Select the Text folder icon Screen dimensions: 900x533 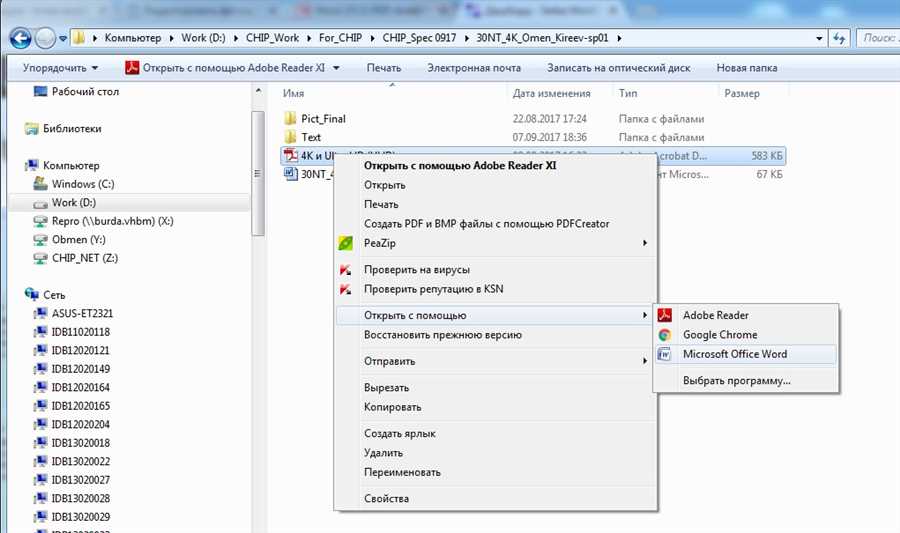tap(290, 137)
